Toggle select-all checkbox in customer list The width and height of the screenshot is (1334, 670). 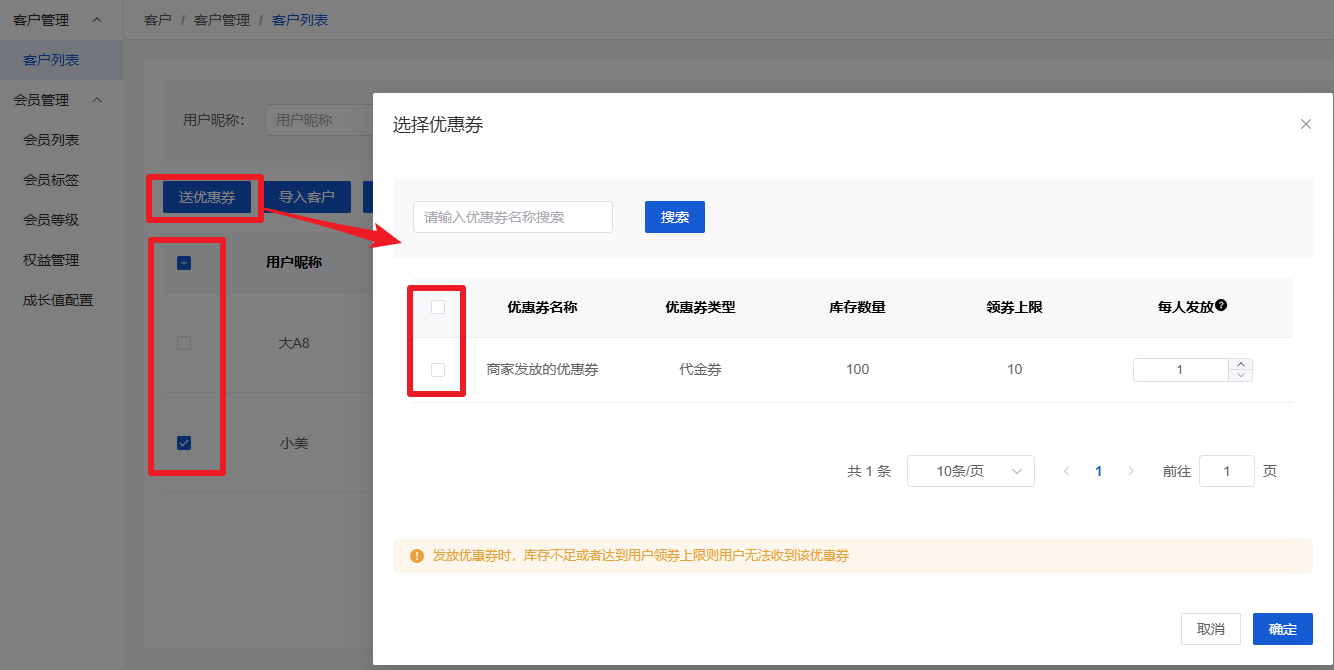184,263
